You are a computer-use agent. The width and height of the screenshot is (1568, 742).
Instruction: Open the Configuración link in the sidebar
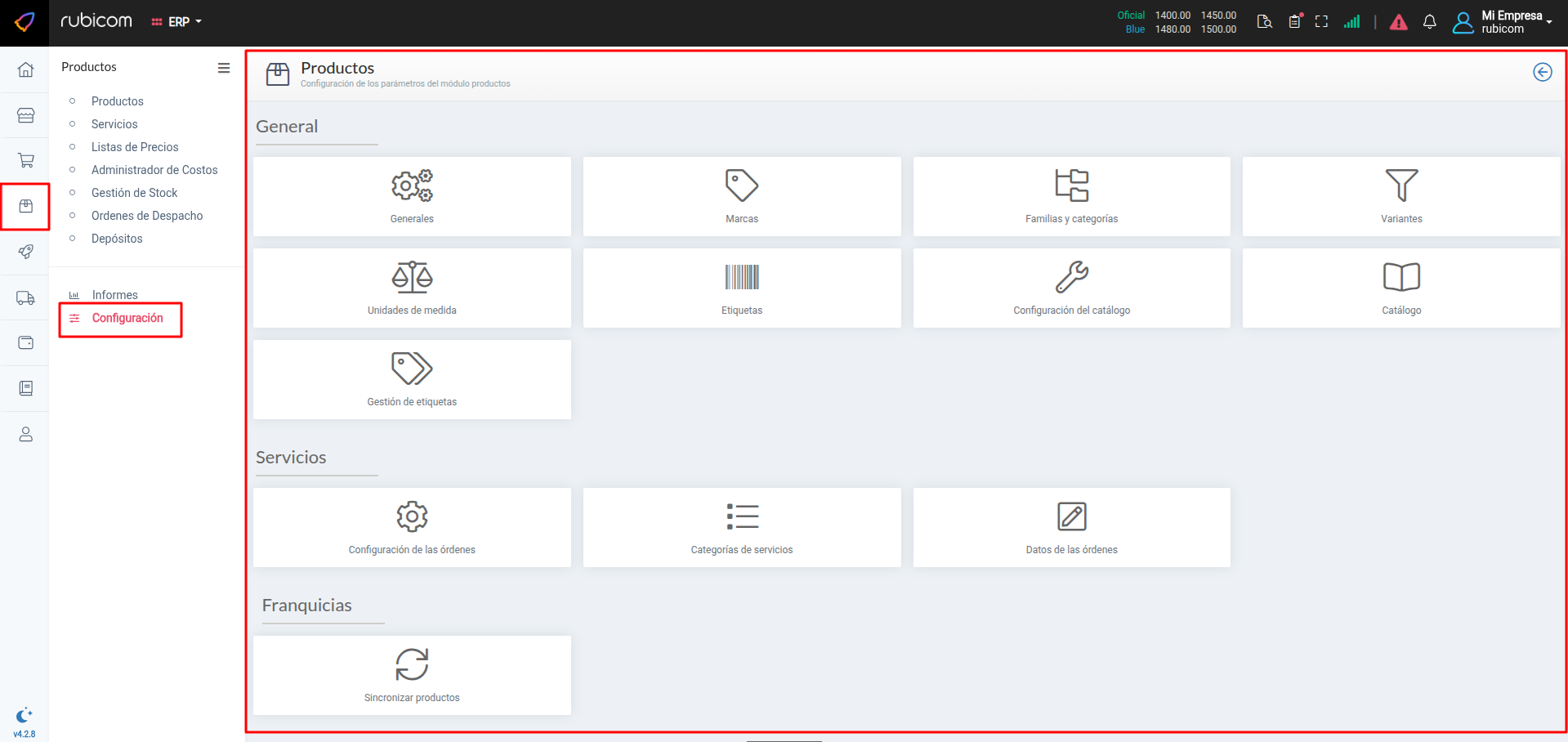click(x=129, y=318)
